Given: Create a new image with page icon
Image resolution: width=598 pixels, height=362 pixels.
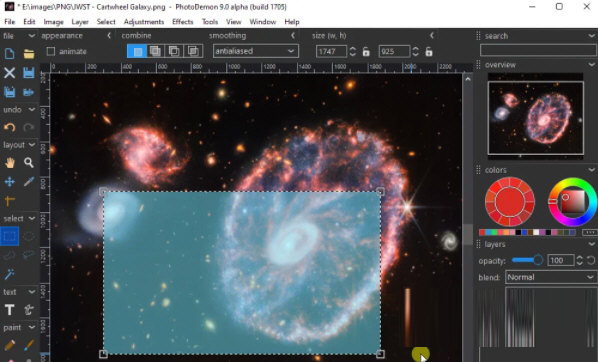Looking at the screenshot, I should tap(10, 53).
